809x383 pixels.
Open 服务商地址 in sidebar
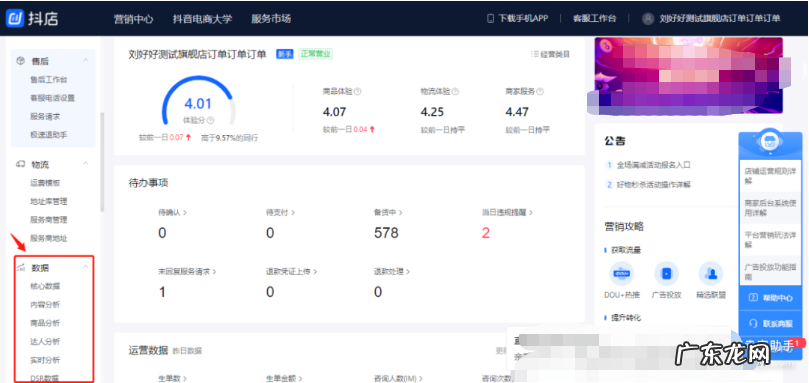point(48,238)
